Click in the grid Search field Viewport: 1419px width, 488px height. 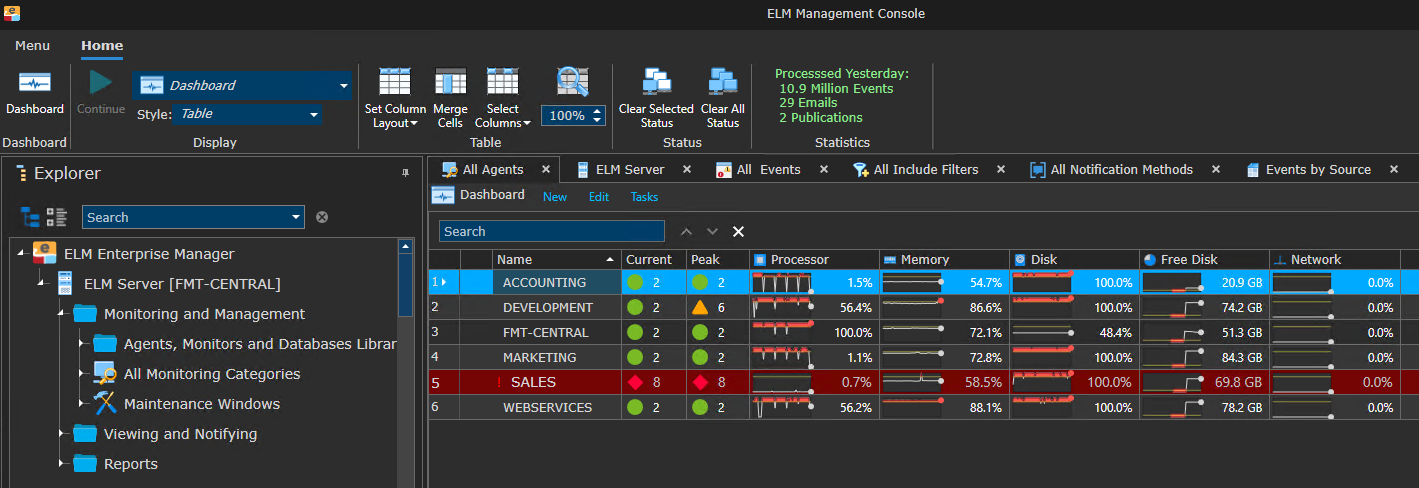tap(552, 231)
